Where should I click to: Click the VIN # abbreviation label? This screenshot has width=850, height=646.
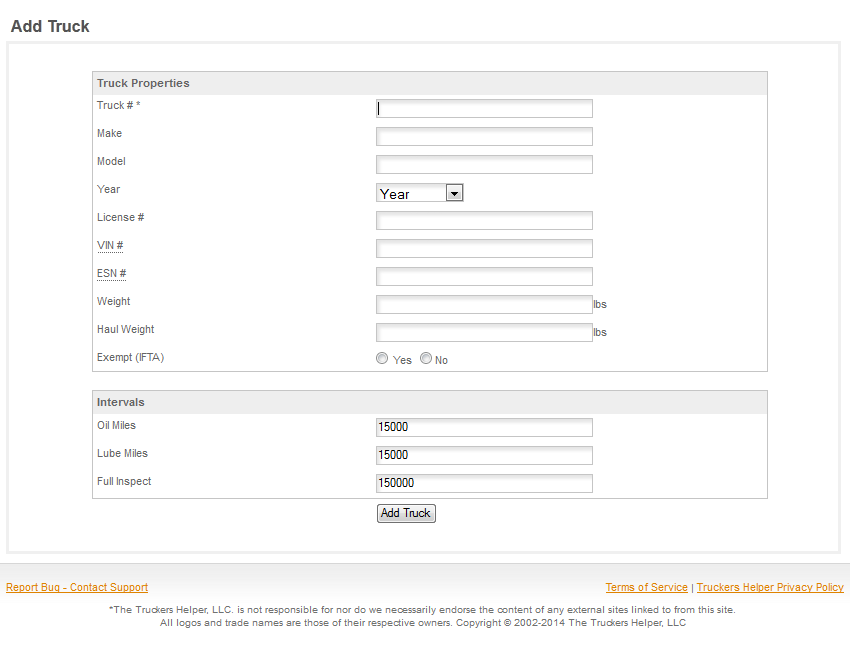click(110, 246)
